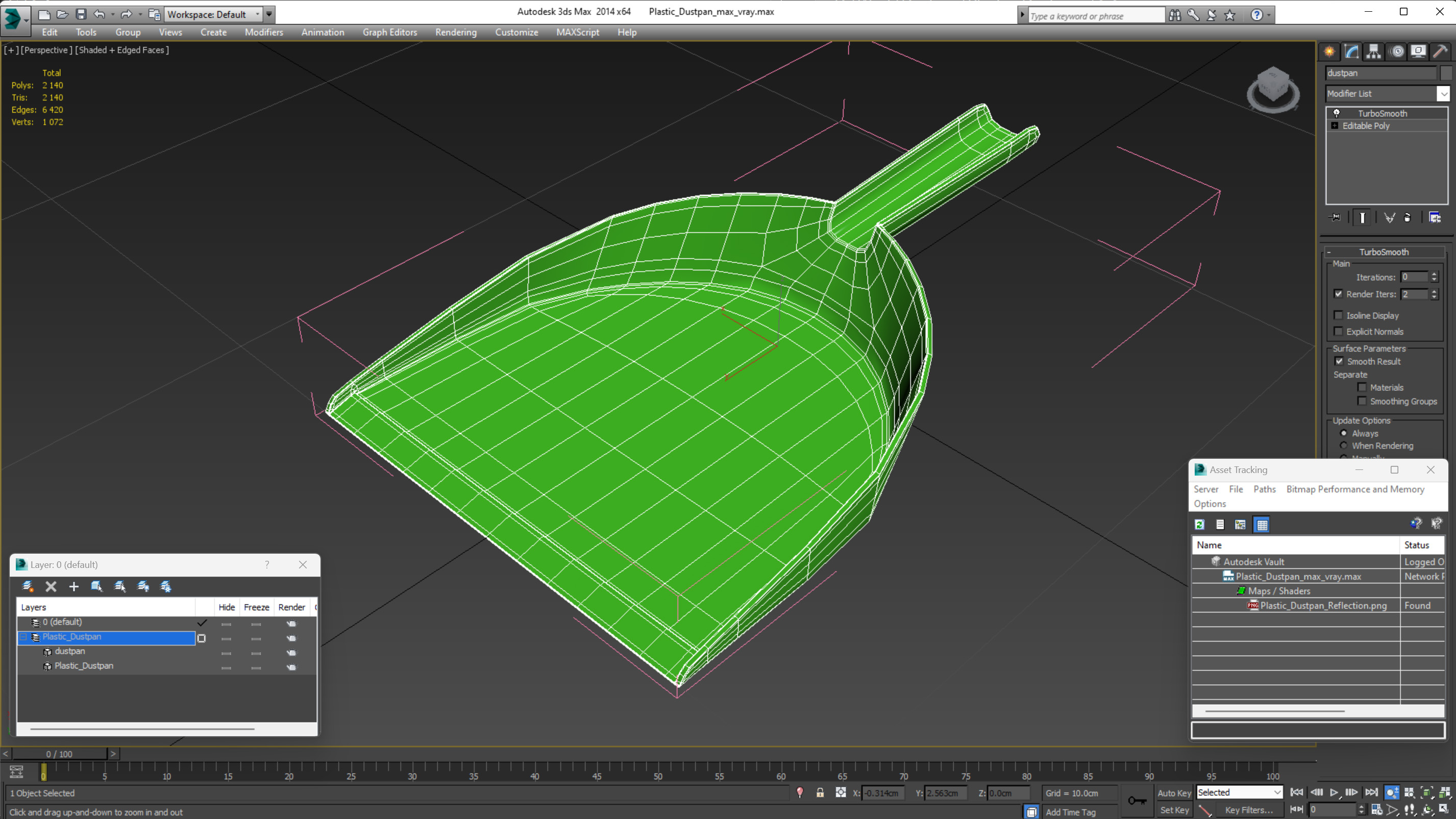Select the Always update option
The width and height of the screenshot is (1456, 819).
tap(1344, 433)
